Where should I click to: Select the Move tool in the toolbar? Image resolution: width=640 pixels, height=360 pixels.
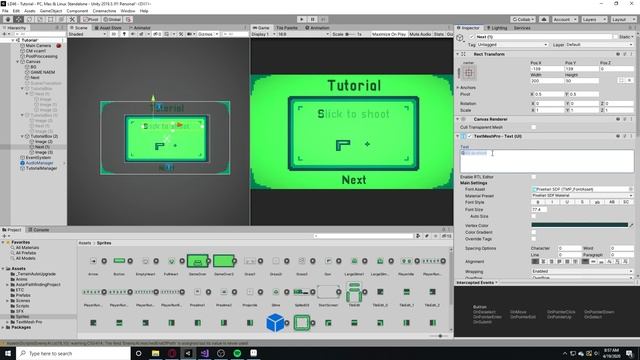point(19,19)
